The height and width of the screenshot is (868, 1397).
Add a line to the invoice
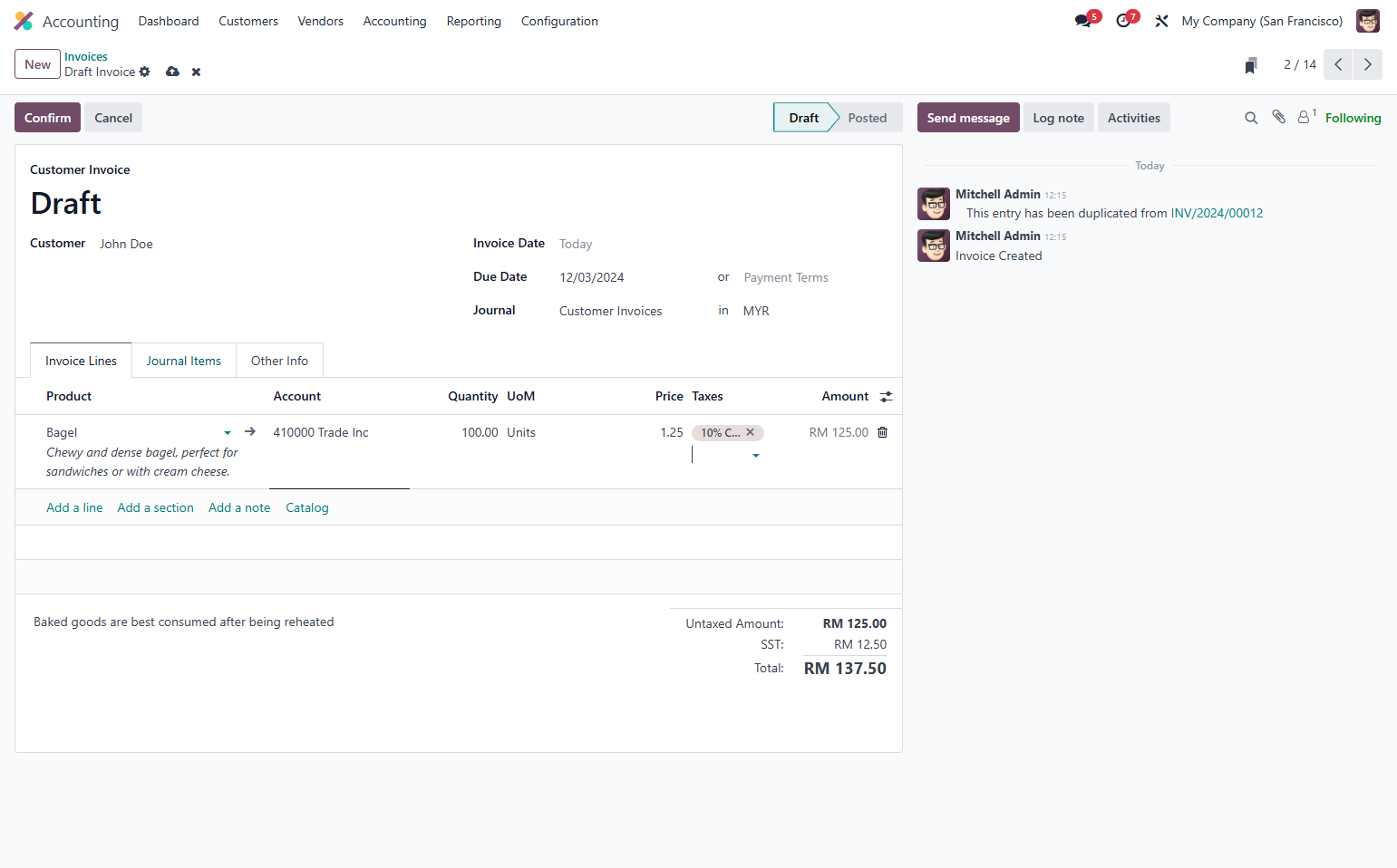point(74,507)
